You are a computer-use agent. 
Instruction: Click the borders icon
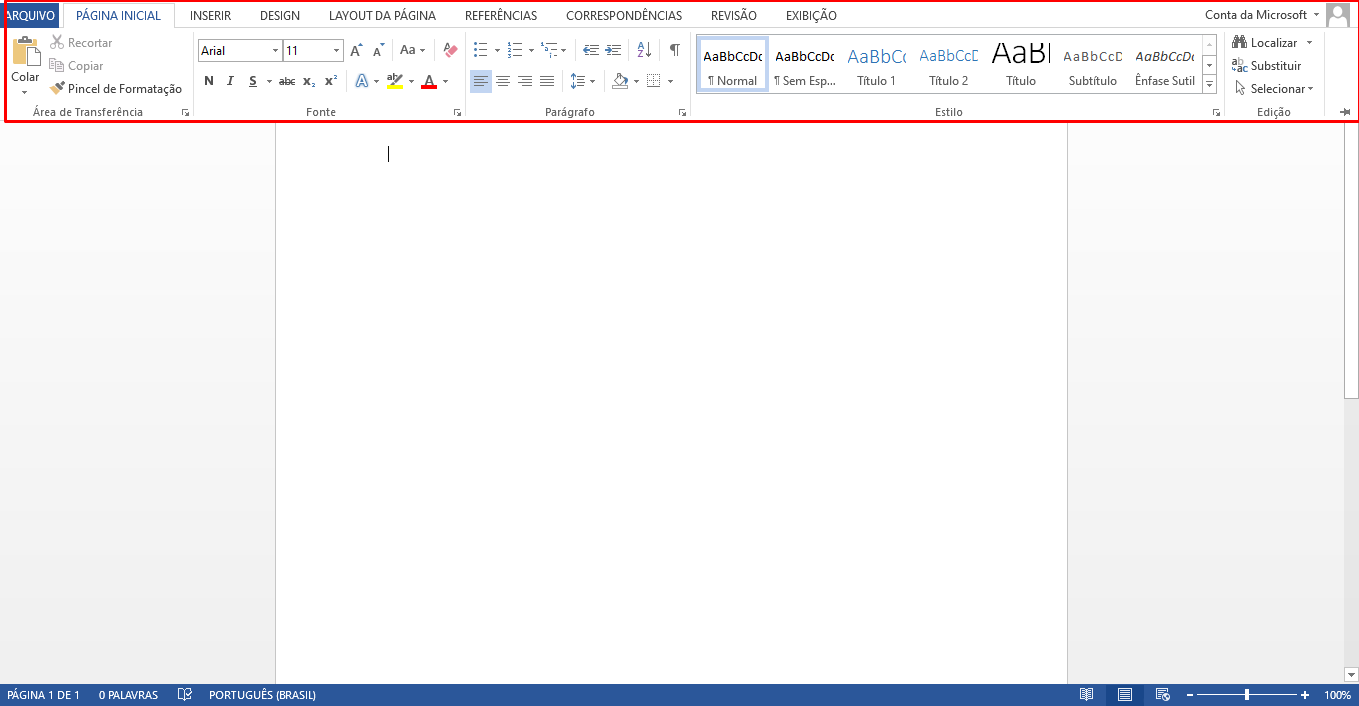(x=653, y=81)
